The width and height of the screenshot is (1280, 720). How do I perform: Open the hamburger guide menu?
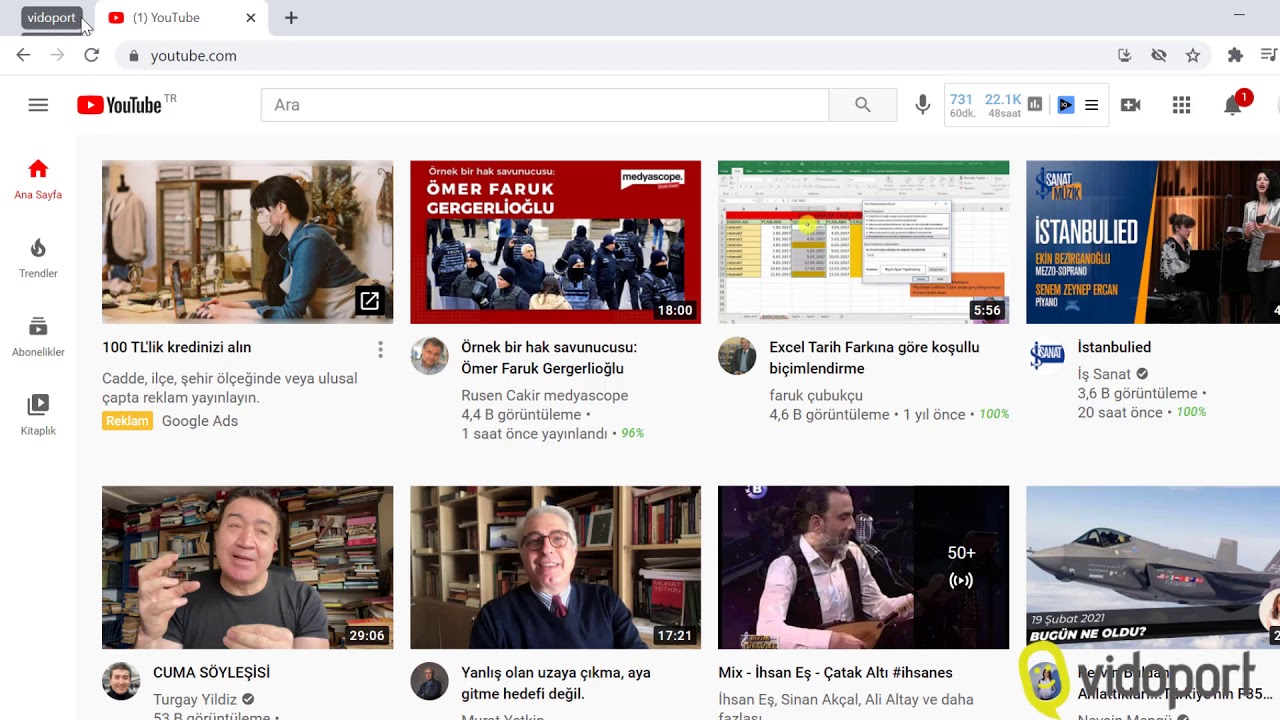38,105
